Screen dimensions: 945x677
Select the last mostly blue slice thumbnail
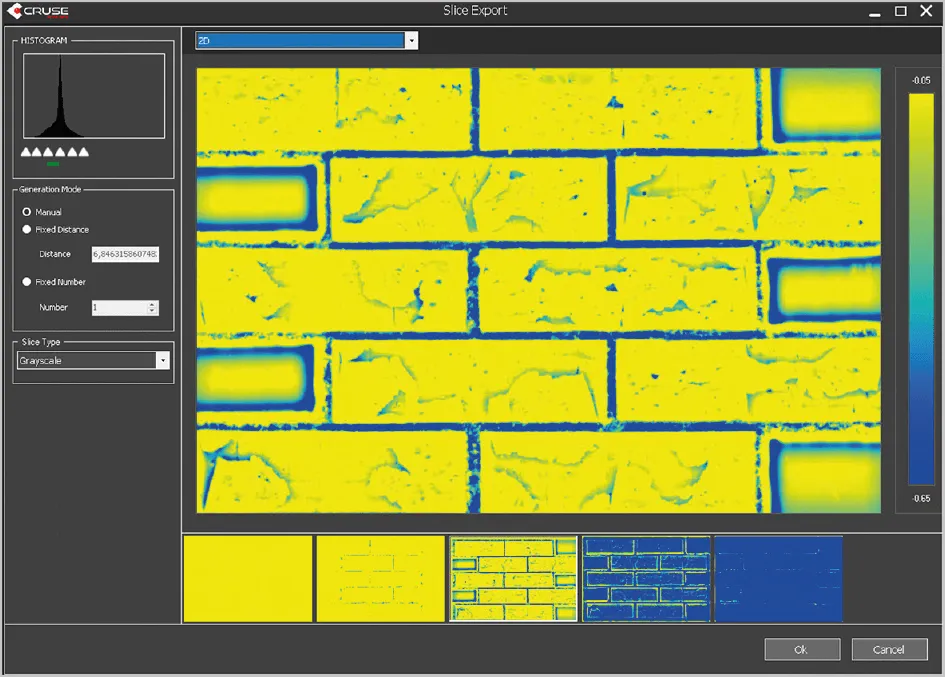tap(779, 578)
